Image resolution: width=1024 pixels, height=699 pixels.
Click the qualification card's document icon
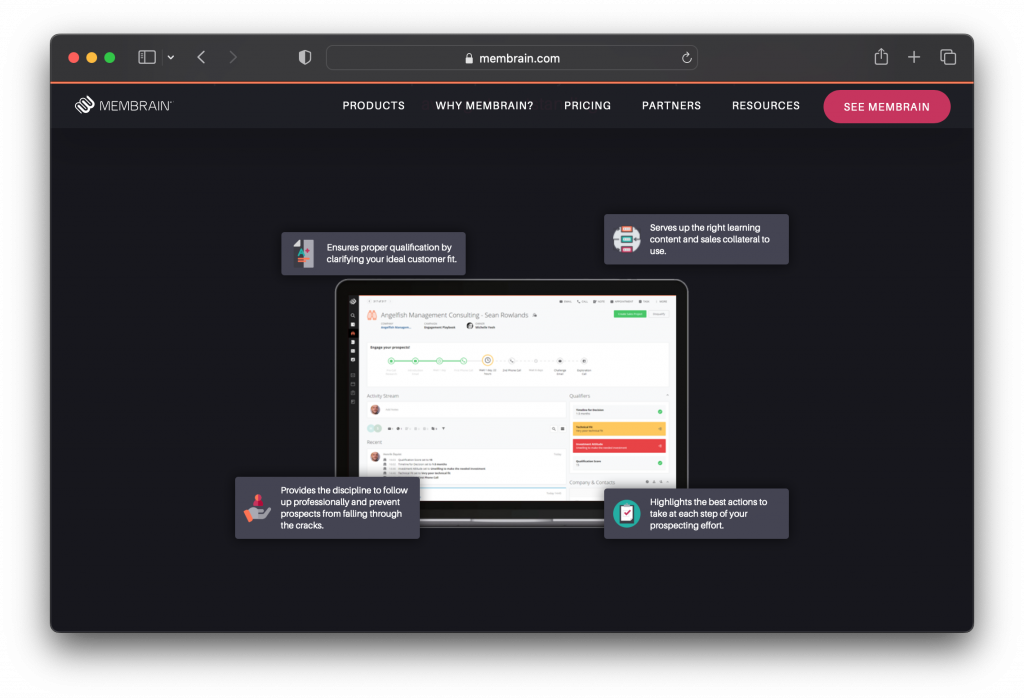coord(304,253)
